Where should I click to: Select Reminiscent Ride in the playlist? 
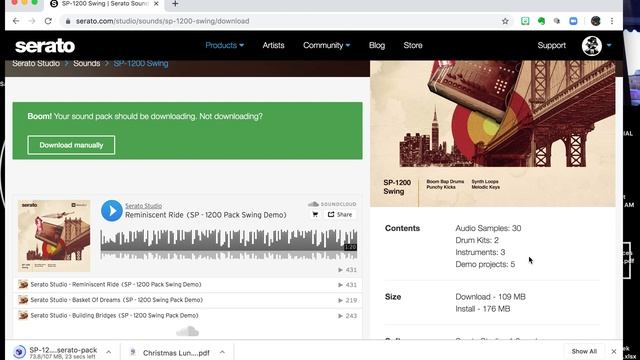click(188, 284)
